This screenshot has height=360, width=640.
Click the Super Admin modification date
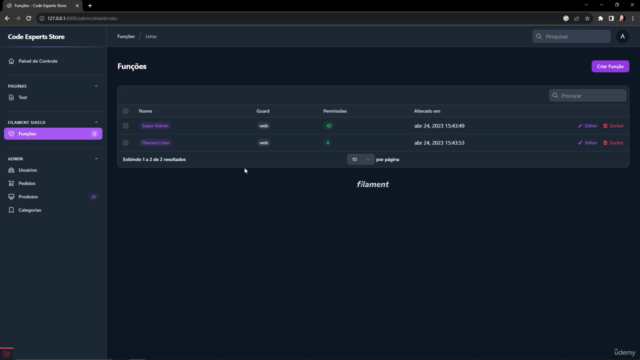(x=439, y=126)
